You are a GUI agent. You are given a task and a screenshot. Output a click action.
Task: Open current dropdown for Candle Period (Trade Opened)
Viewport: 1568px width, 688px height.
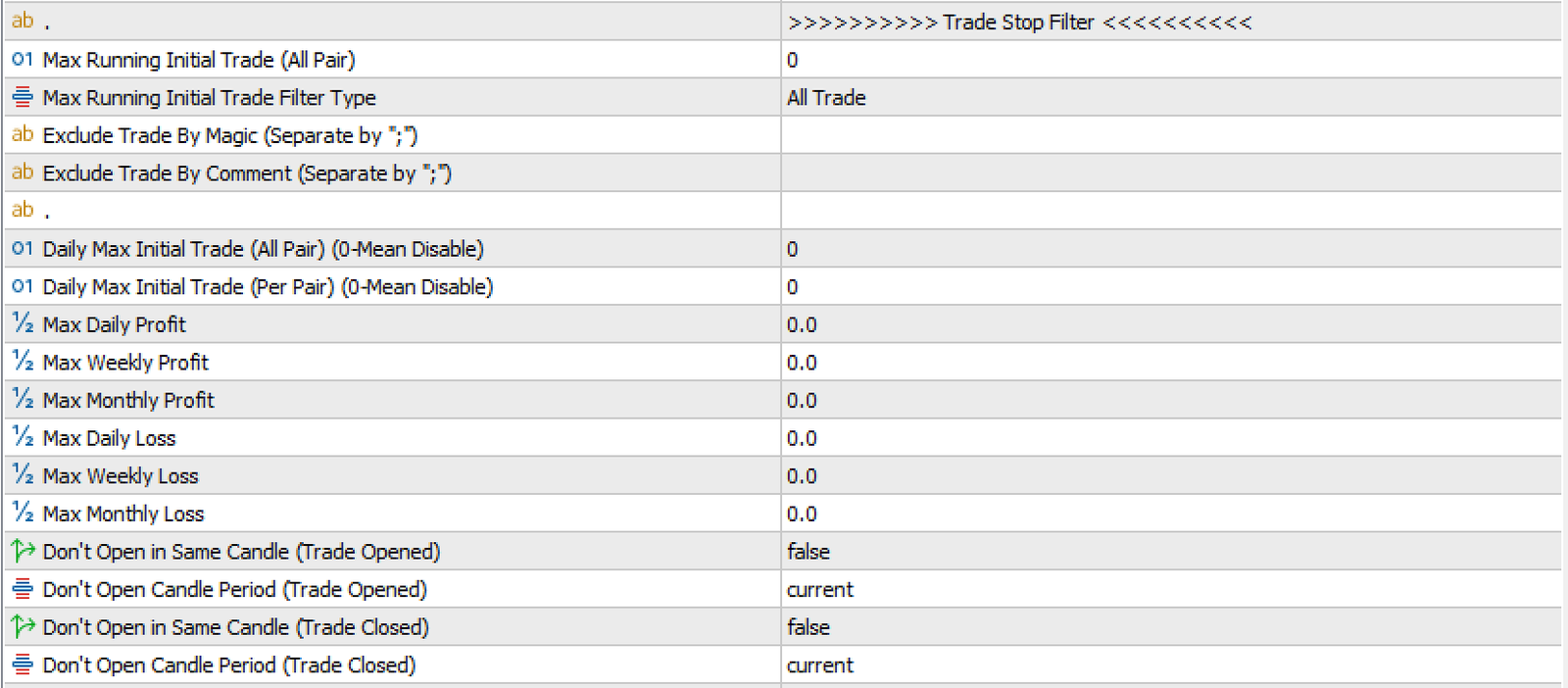coord(820,590)
